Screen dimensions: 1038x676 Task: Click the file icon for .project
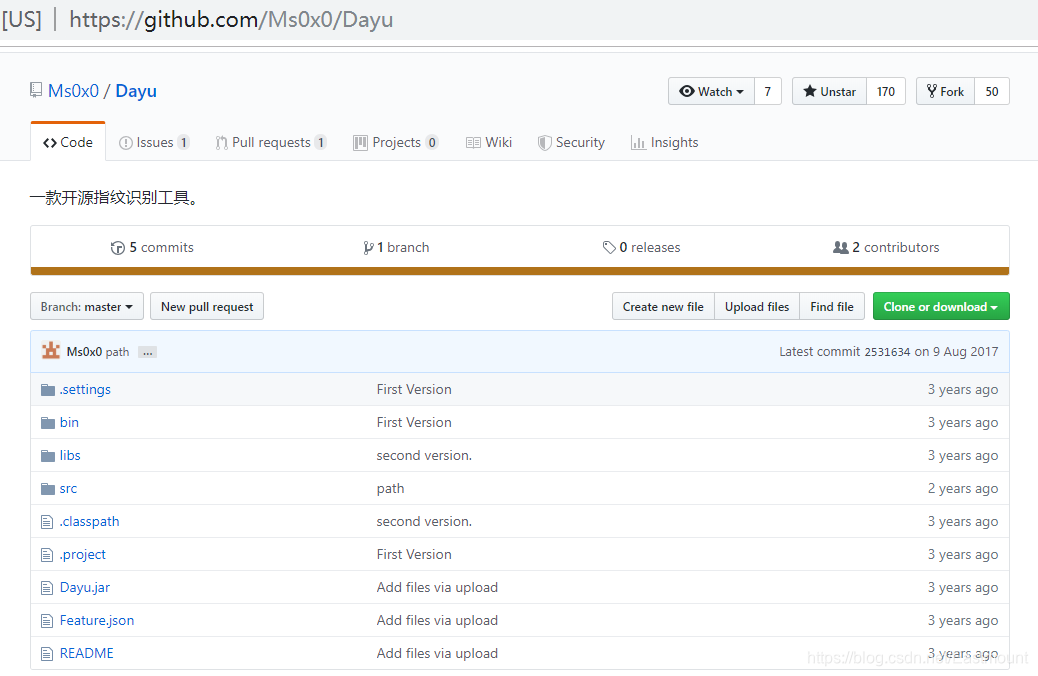click(x=47, y=555)
